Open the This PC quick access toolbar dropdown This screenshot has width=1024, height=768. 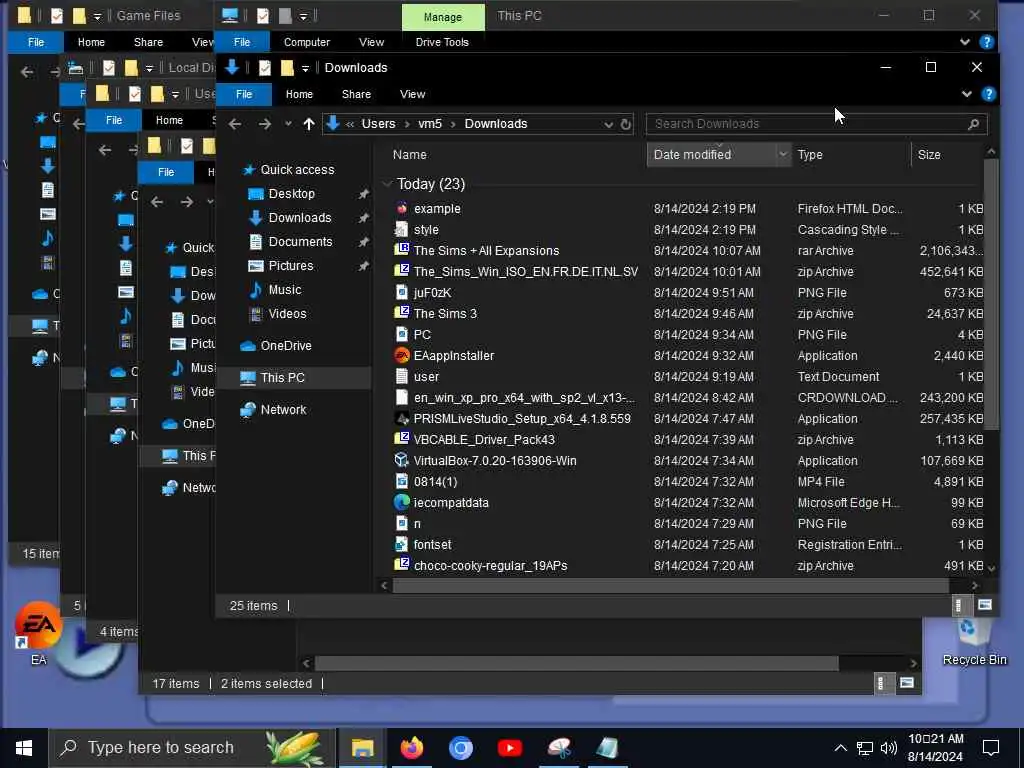pos(303,16)
